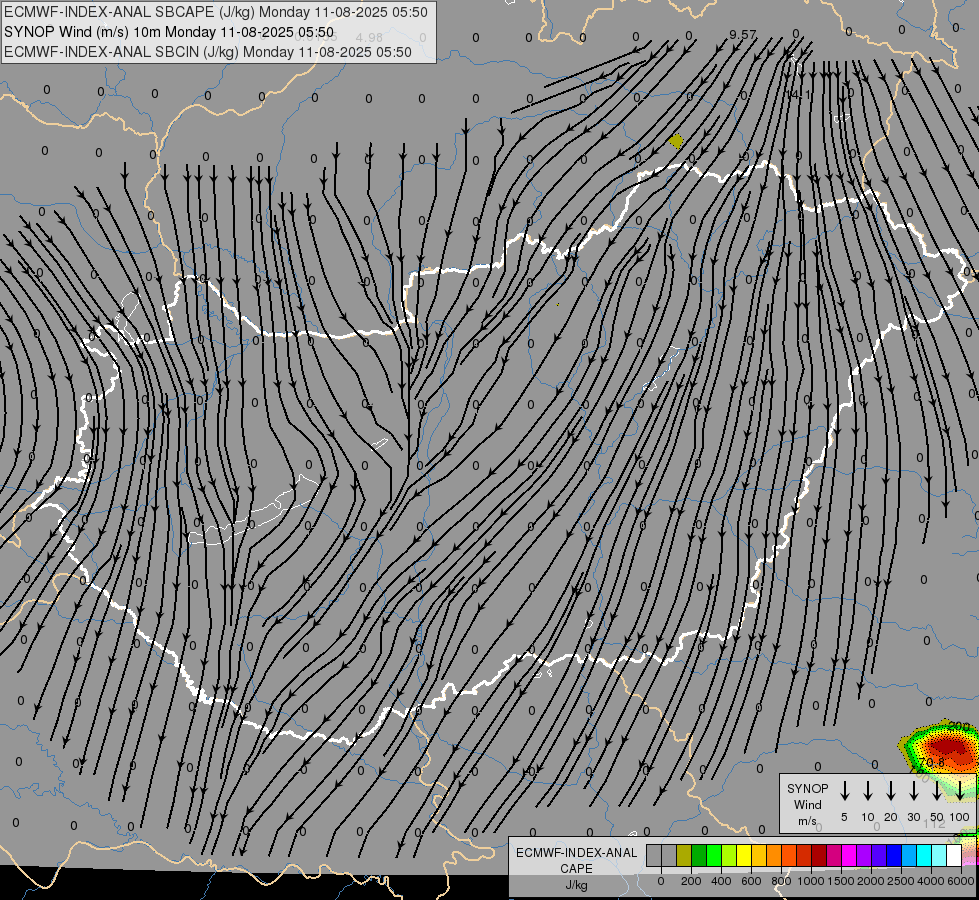Click the SBCIN title line at top
Screen dimensions: 979x900
click(208, 52)
